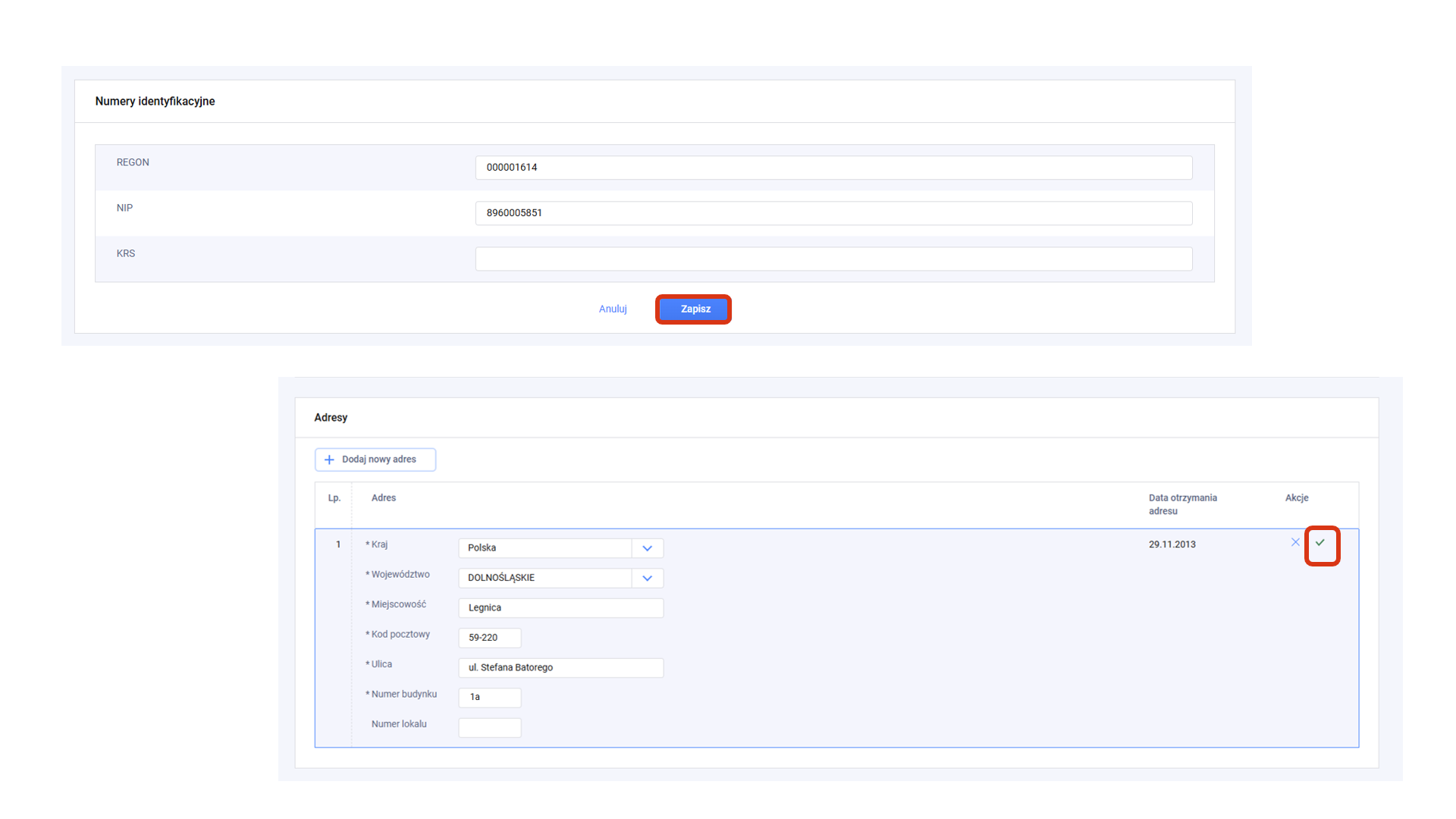Click the Ulica street field
The width and height of the screenshot is (1456, 819).
coord(560,668)
